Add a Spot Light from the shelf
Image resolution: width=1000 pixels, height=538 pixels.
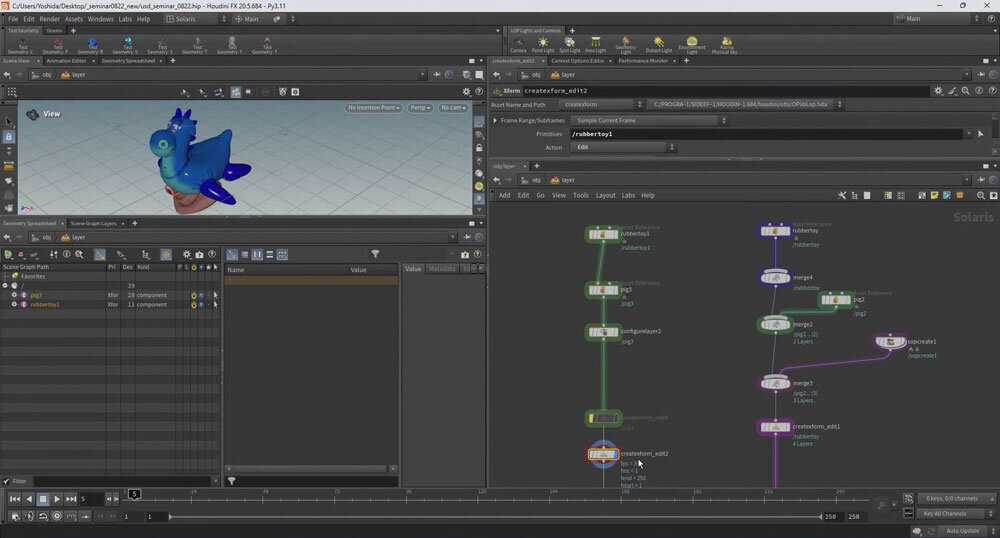pyautogui.click(x=570, y=44)
